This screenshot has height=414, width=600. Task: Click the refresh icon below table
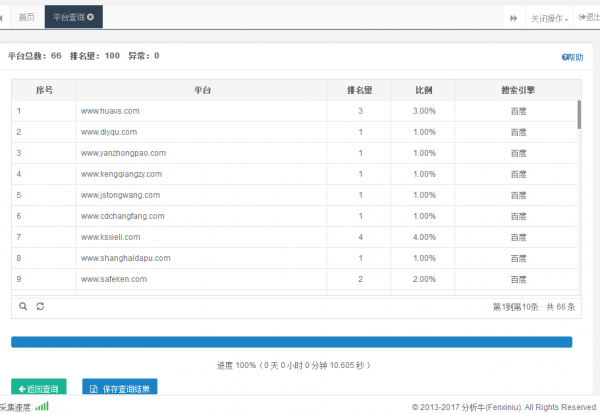[40, 306]
